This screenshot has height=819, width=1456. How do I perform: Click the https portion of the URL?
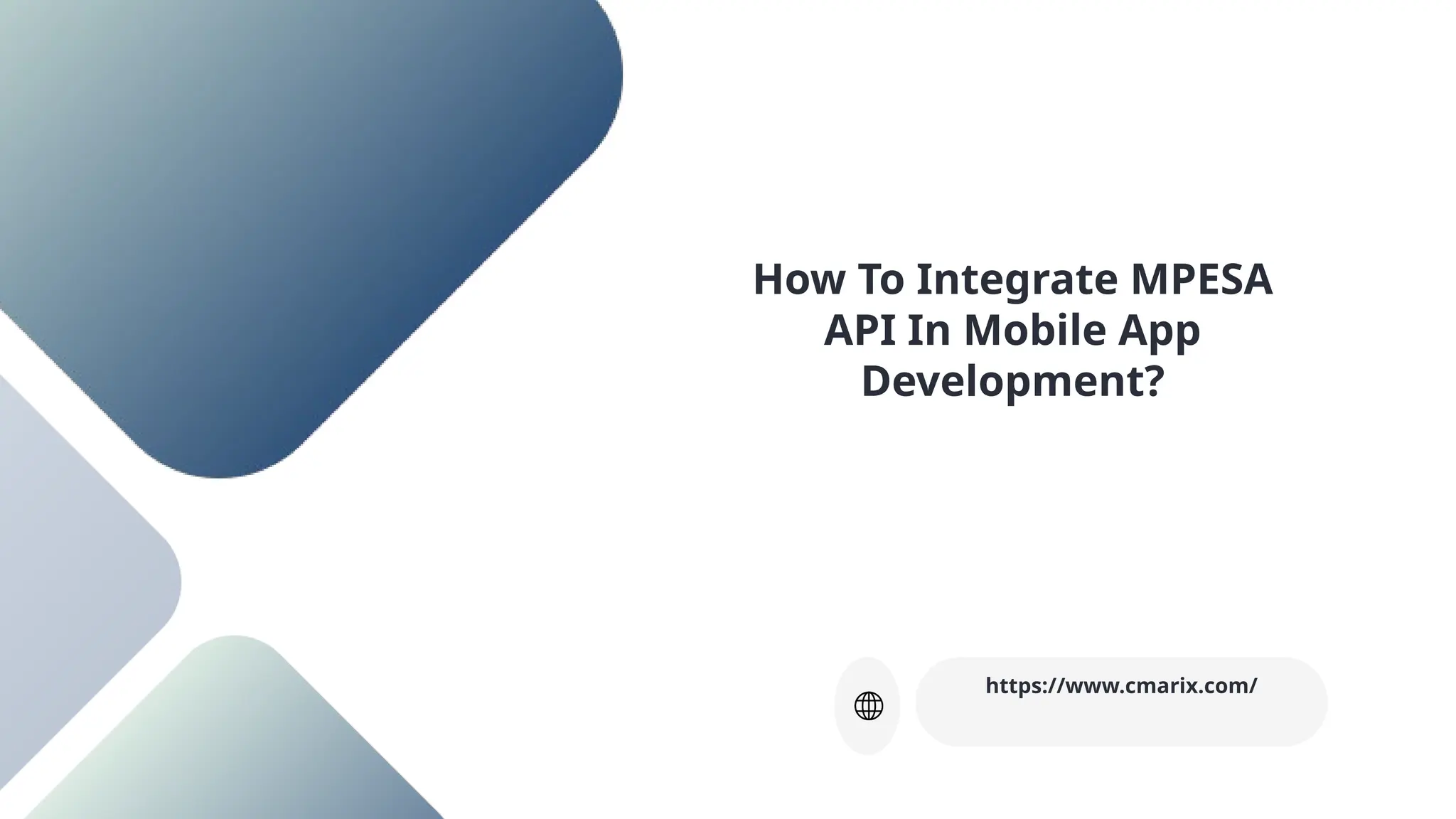tap(1015, 686)
